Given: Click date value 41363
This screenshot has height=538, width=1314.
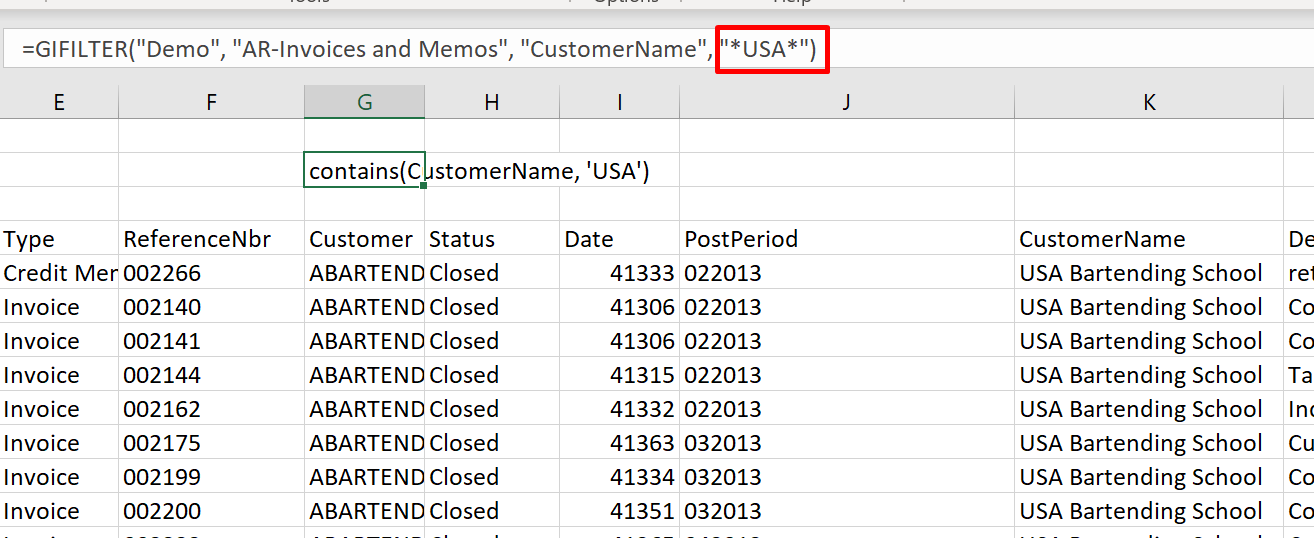Looking at the screenshot, I should [620, 443].
